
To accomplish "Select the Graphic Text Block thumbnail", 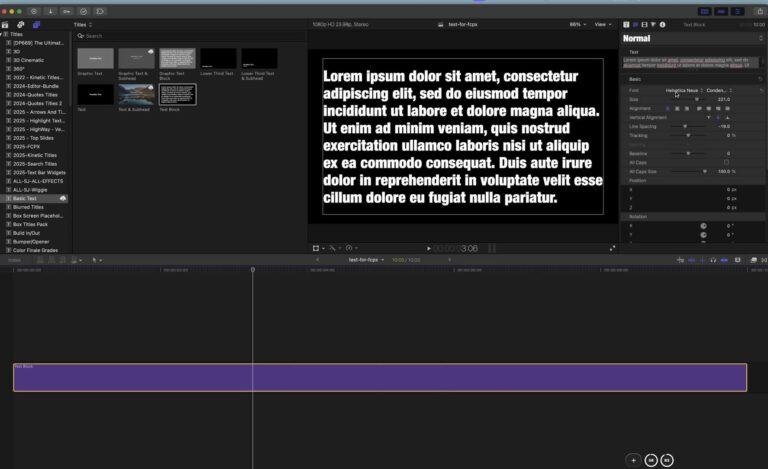I will (177, 58).
